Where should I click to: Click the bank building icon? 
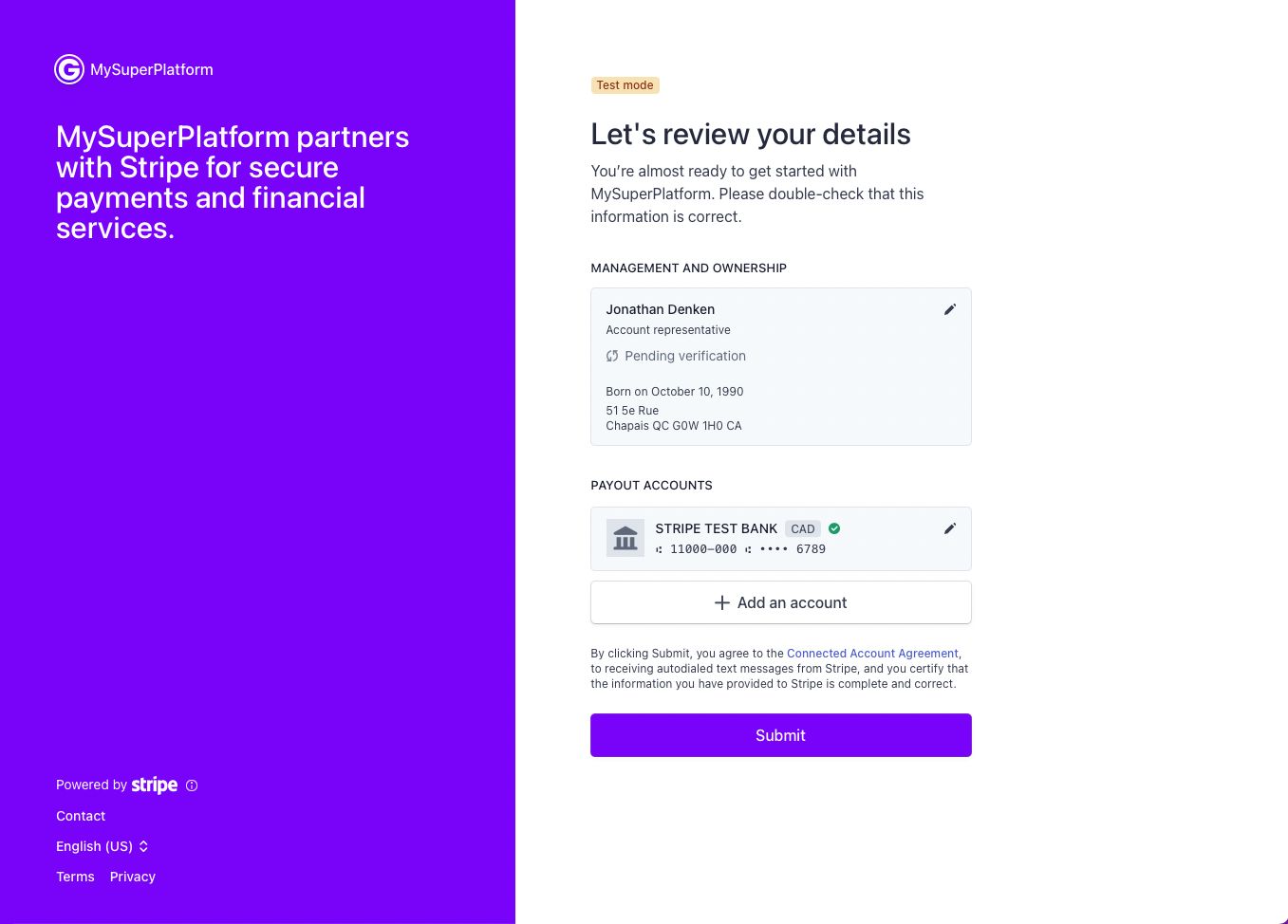(x=625, y=539)
